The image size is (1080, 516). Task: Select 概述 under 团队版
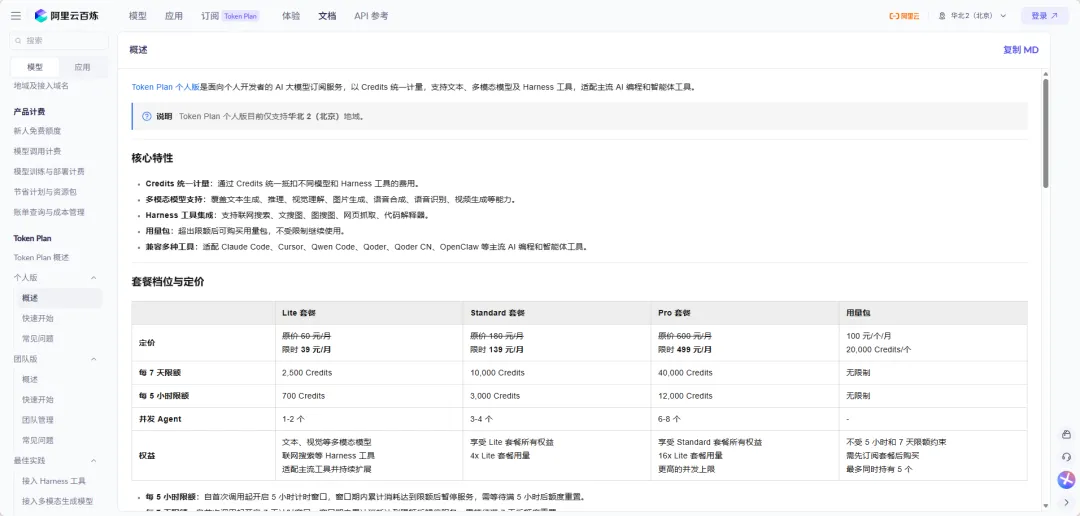click(30, 380)
